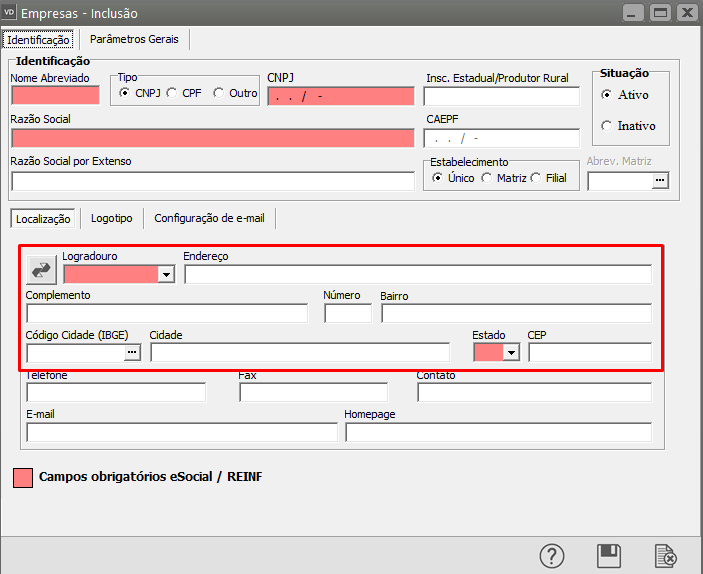Open the Código Cidade (IBGE) lookup button

point(132,352)
